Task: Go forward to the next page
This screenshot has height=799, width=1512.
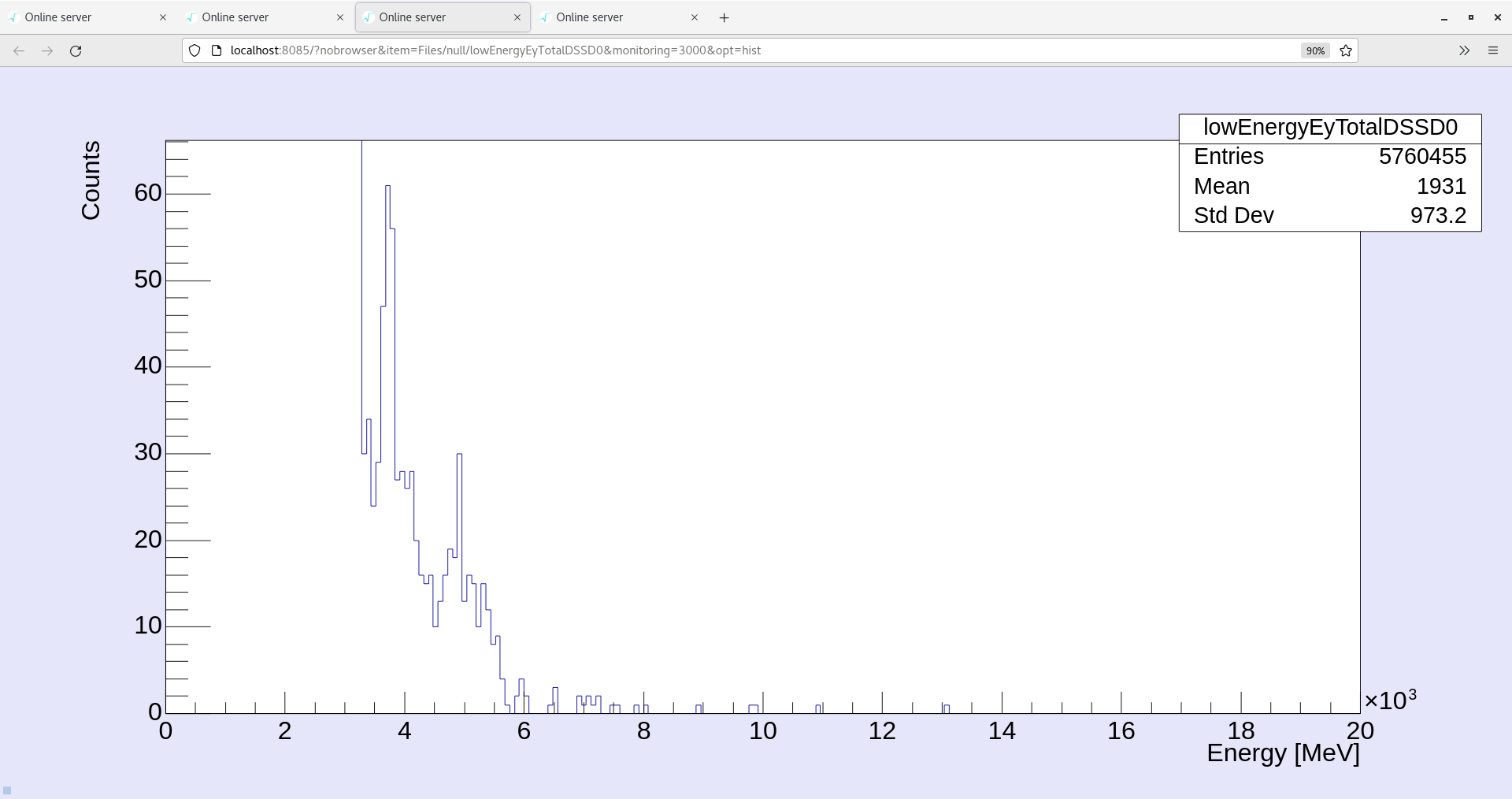Action: coord(47,50)
